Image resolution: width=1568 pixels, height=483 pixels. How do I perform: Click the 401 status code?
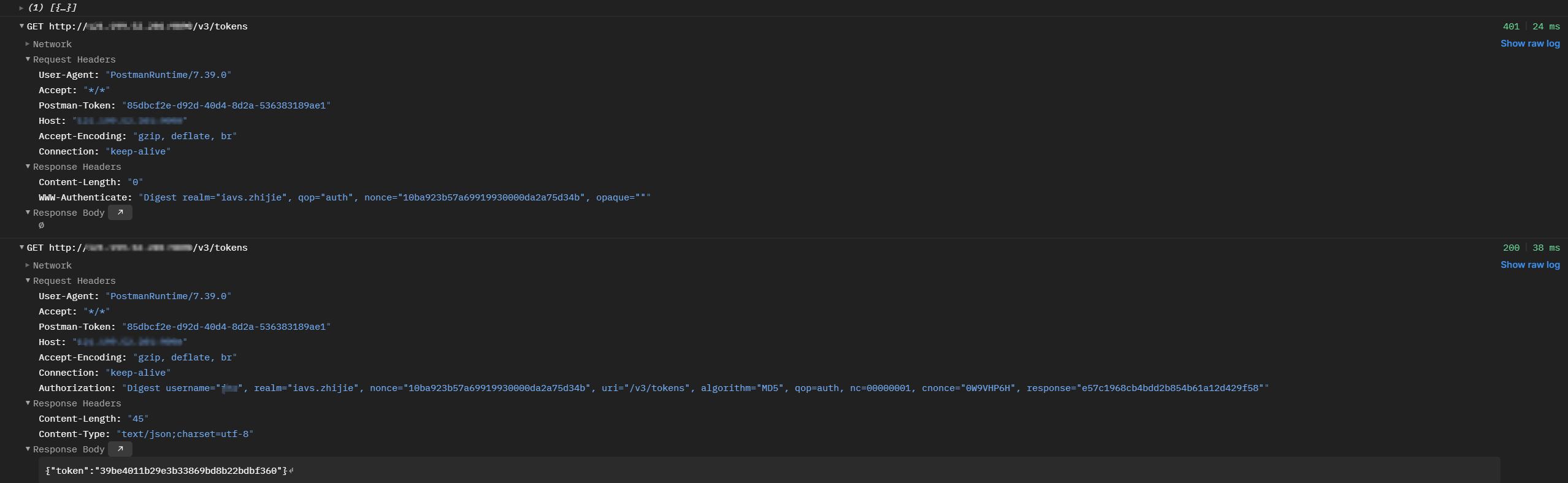(1510, 26)
